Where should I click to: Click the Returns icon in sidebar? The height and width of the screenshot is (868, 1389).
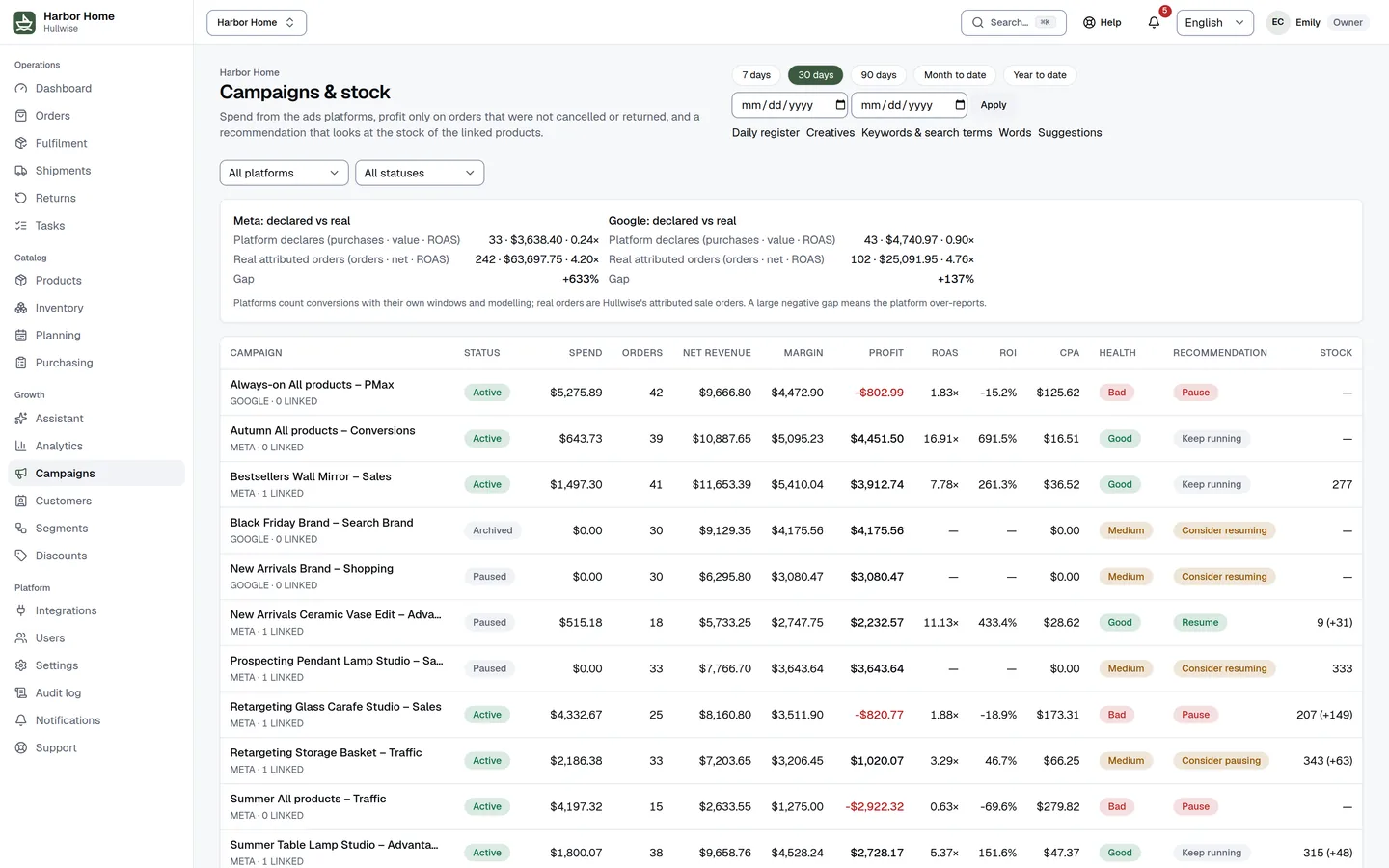tap(21, 199)
